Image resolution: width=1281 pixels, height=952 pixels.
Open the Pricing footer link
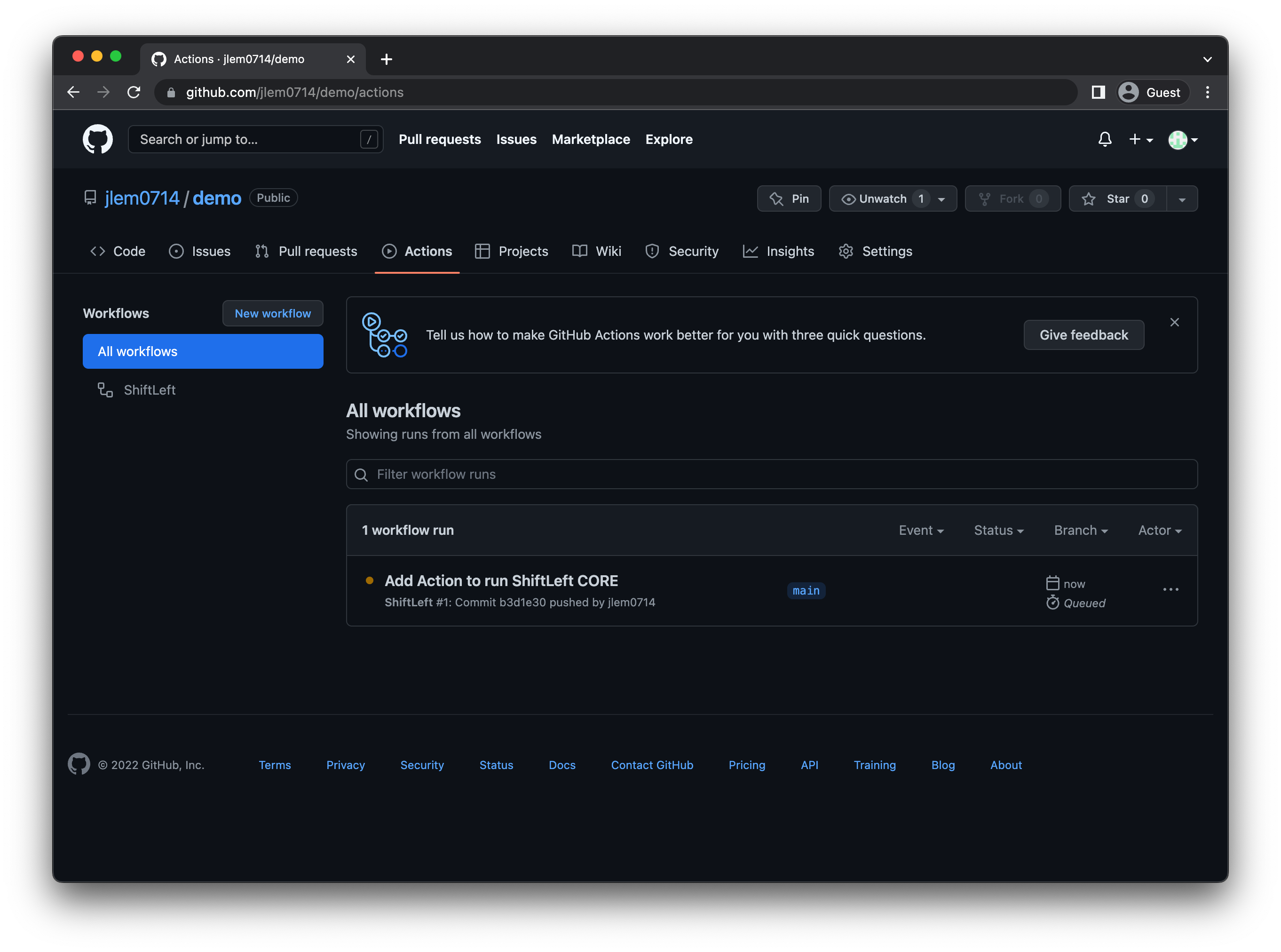746,765
